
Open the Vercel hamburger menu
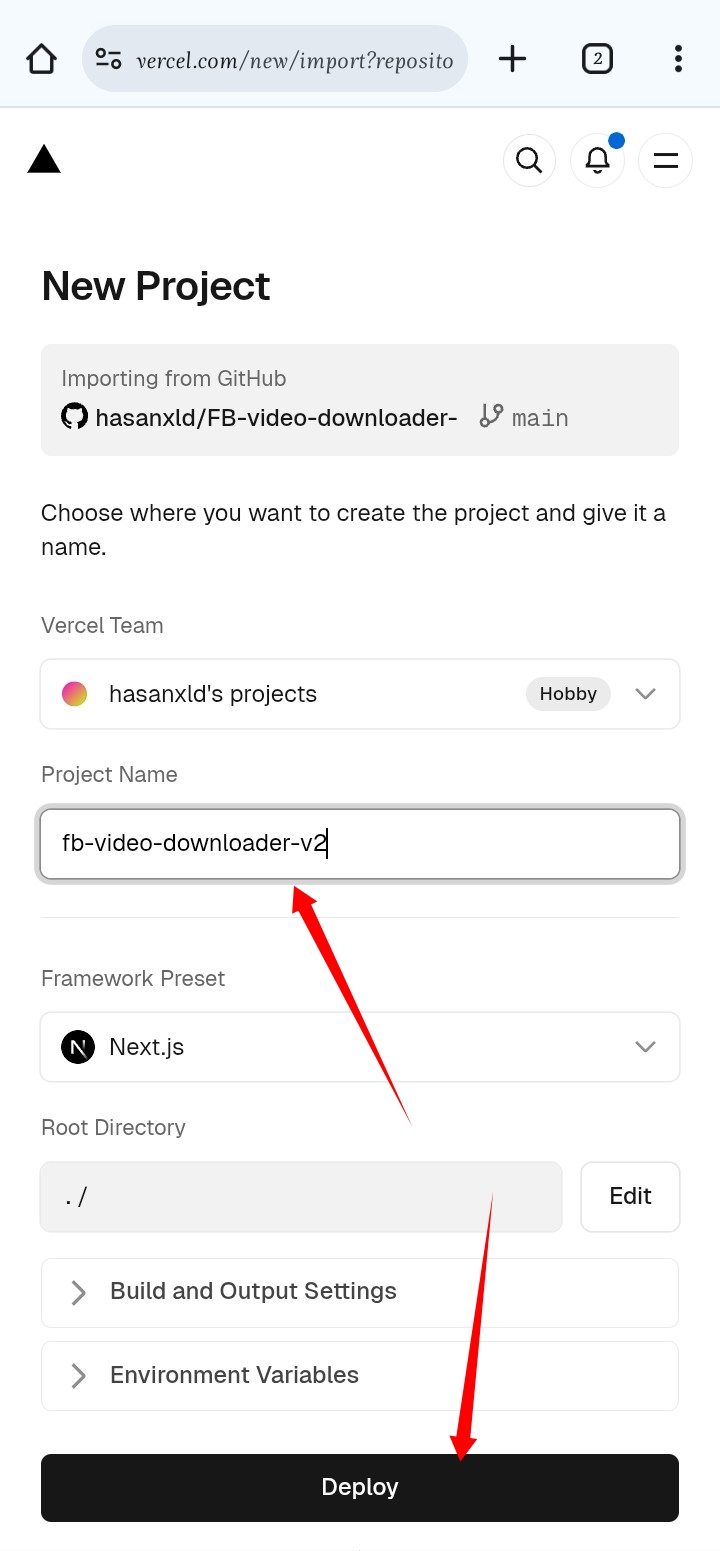coord(665,160)
